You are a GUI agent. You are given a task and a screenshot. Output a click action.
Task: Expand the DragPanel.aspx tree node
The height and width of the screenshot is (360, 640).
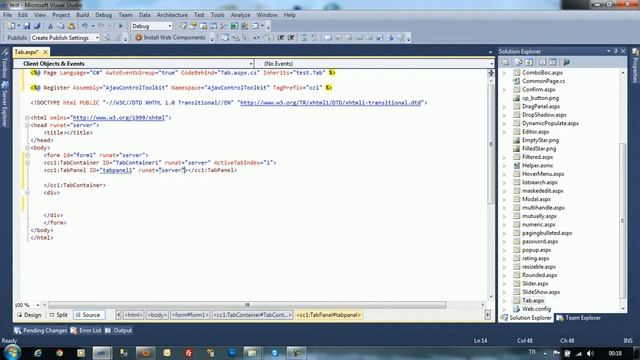504,107
